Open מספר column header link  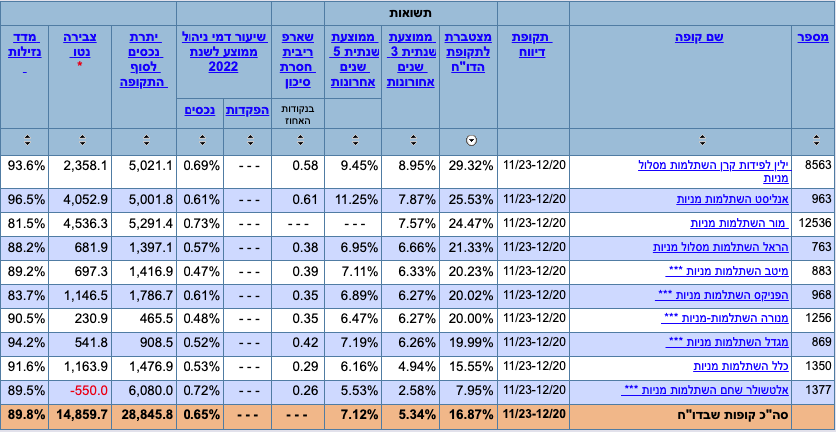click(x=813, y=38)
